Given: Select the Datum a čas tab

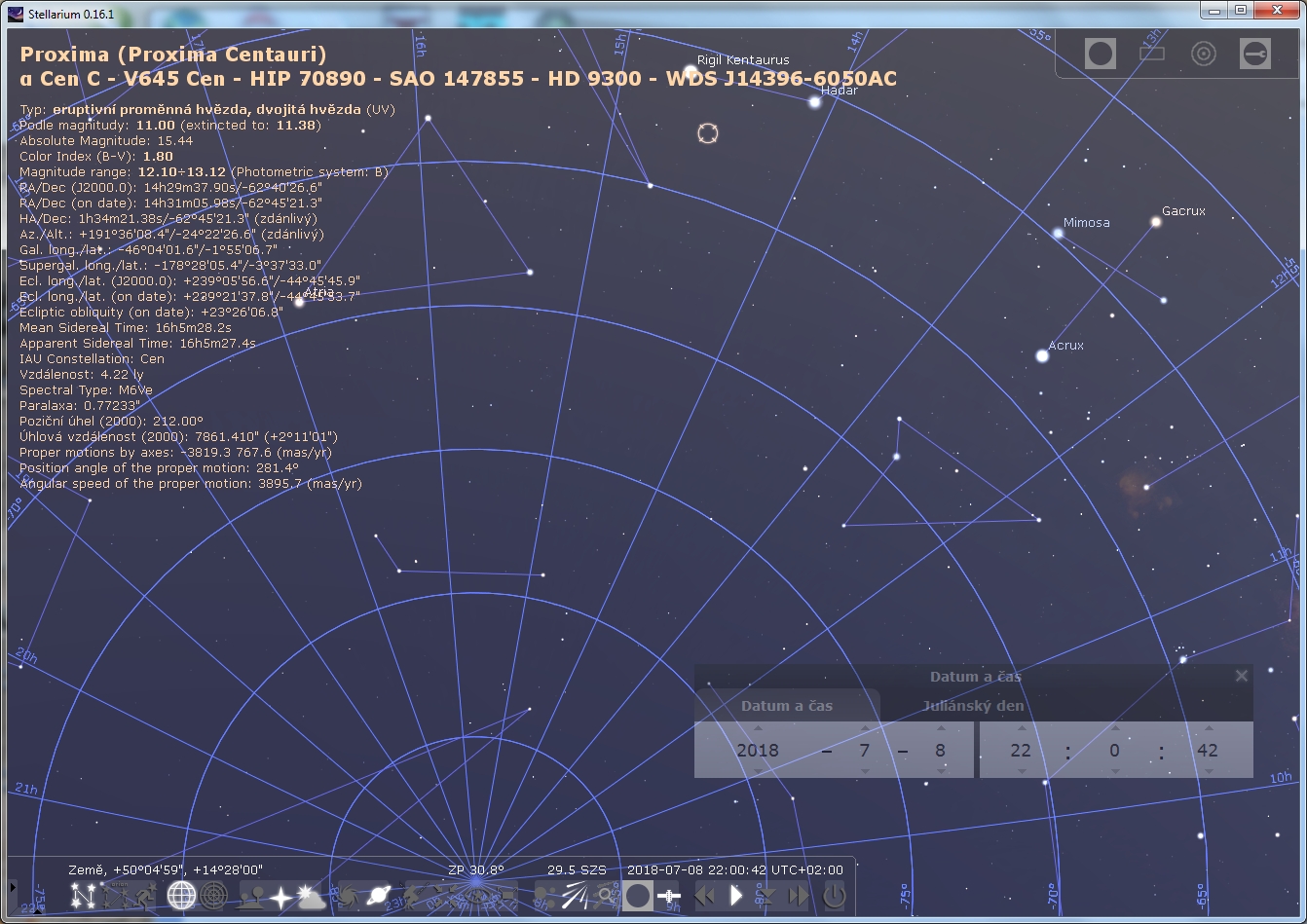Looking at the screenshot, I should (787, 706).
